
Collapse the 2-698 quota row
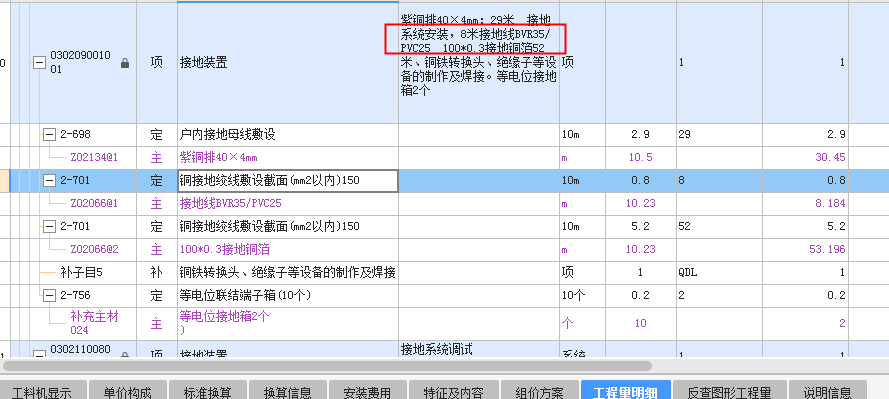[x=49, y=135]
